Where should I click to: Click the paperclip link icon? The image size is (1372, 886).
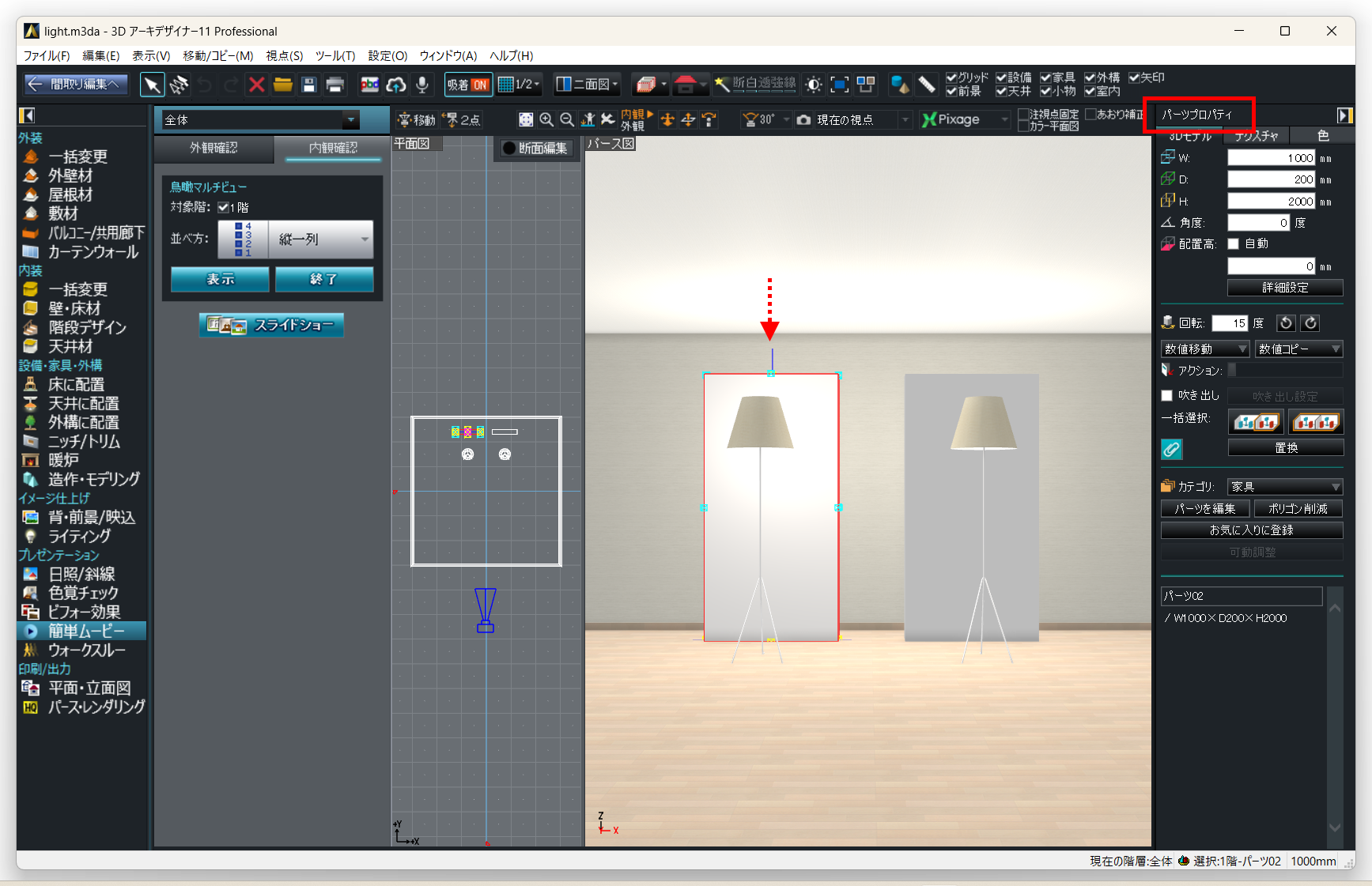[1171, 449]
